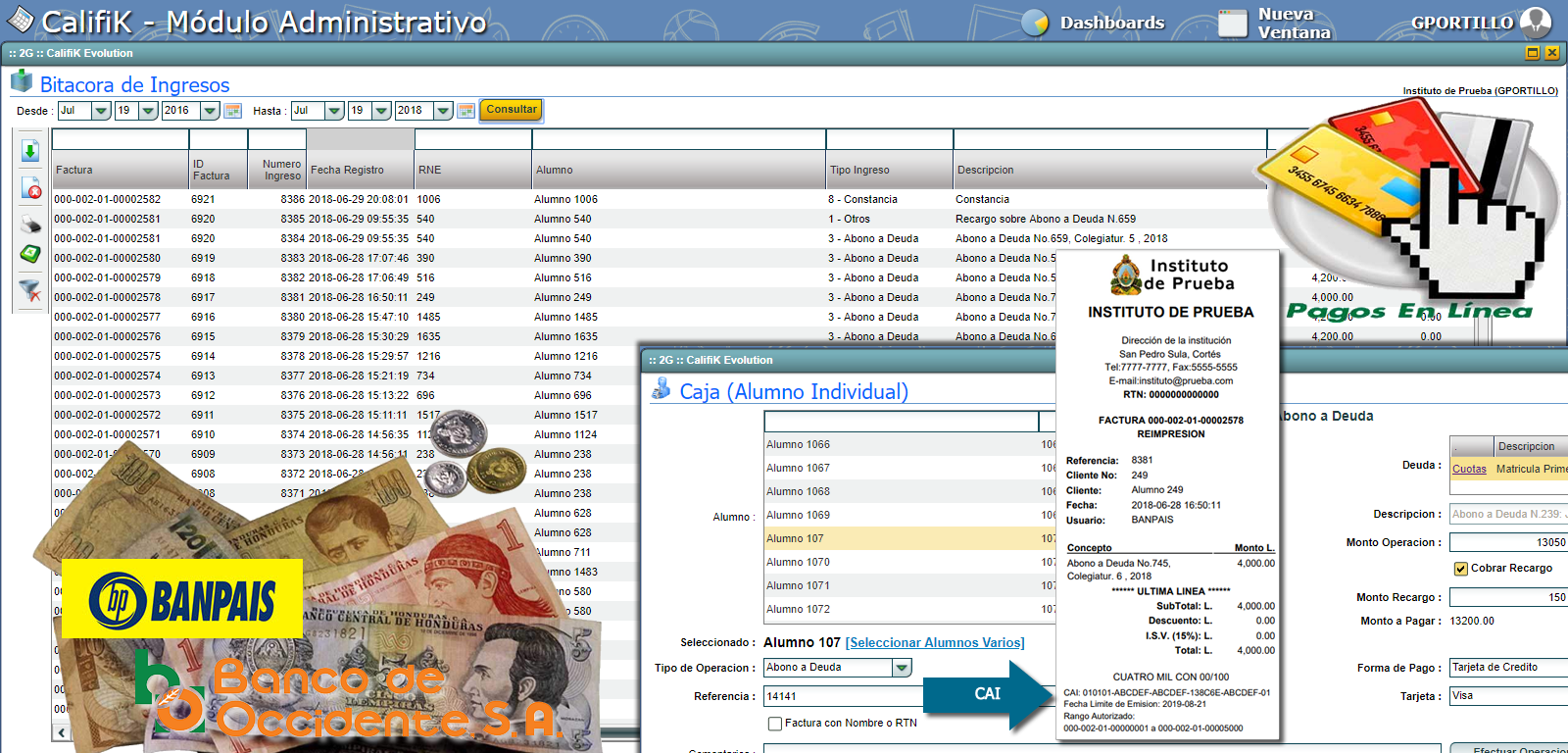The image size is (1568, 753).
Task: Enable Factura con Nombre o RTN checkbox
Action: (775, 724)
